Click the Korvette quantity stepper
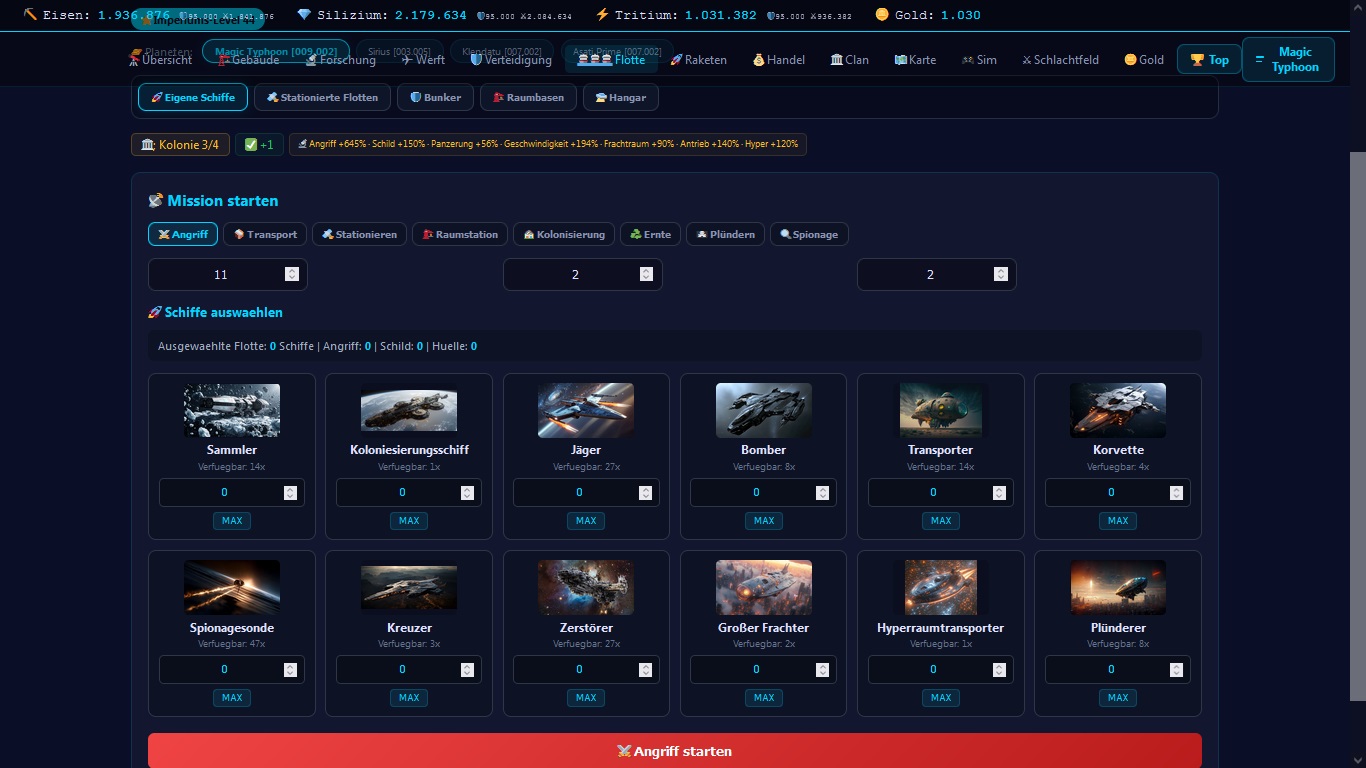This screenshot has width=1366, height=768. point(1176,492)
